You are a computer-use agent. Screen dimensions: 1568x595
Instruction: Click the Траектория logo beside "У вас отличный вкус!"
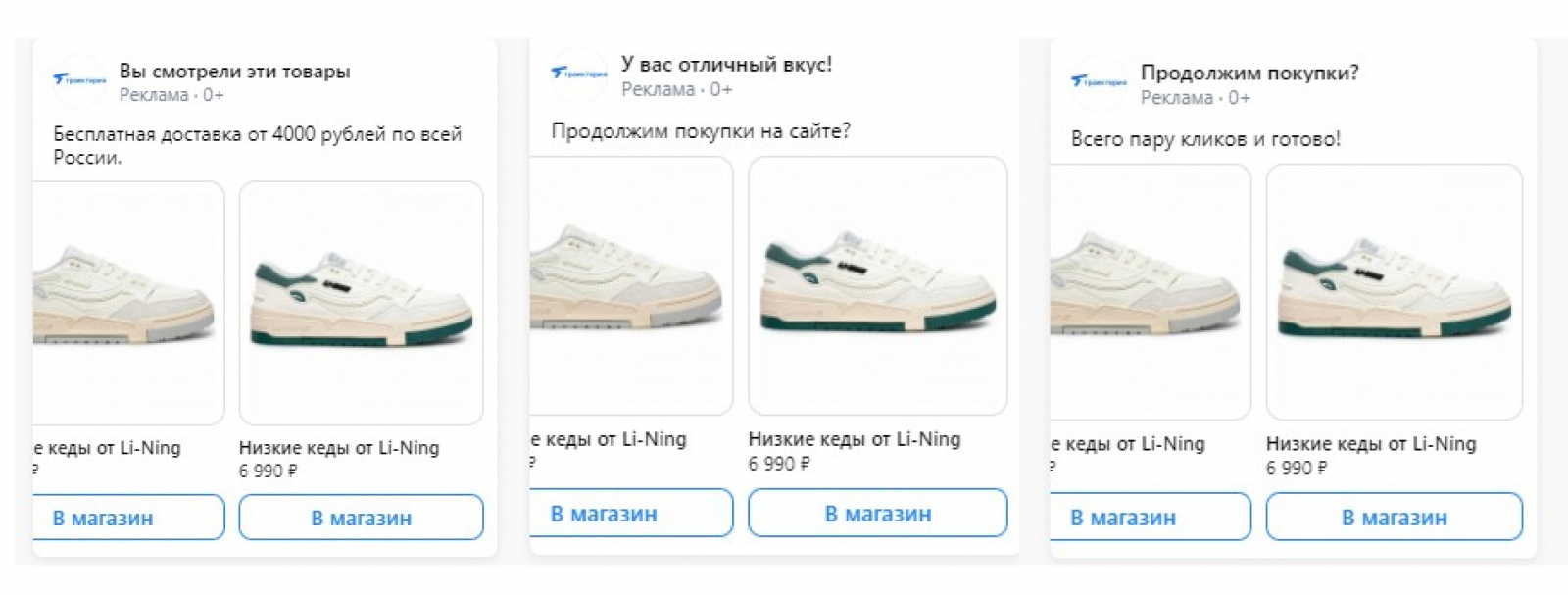click(x=578, y=74)
